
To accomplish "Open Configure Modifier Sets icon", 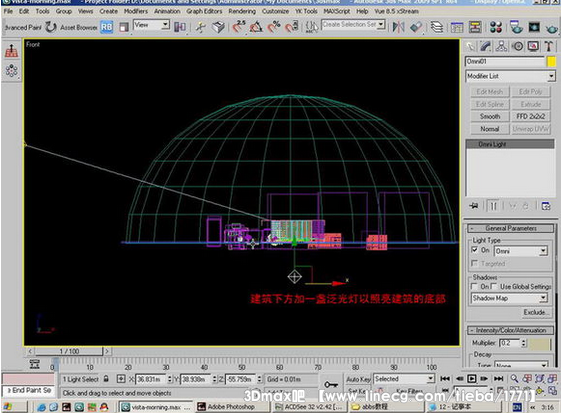I will click(x=546, y=206).
